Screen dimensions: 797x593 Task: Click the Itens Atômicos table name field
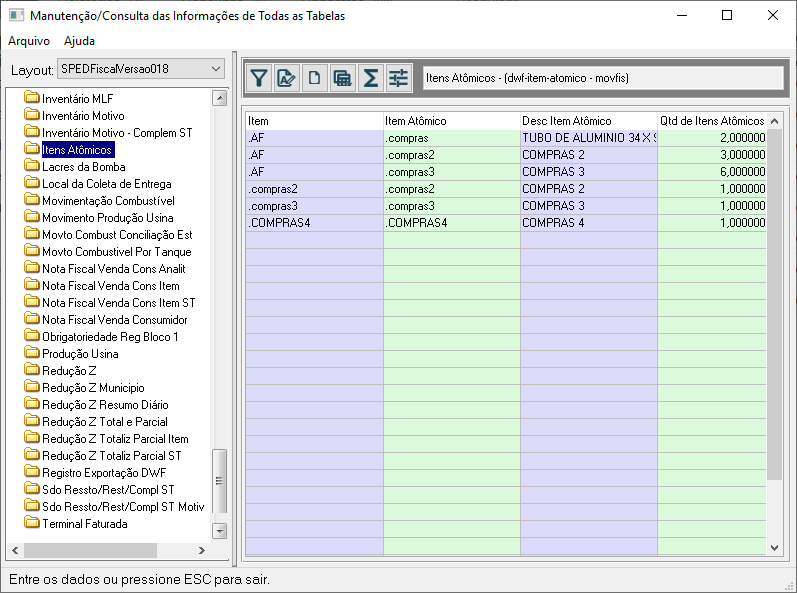coord(602,78)
